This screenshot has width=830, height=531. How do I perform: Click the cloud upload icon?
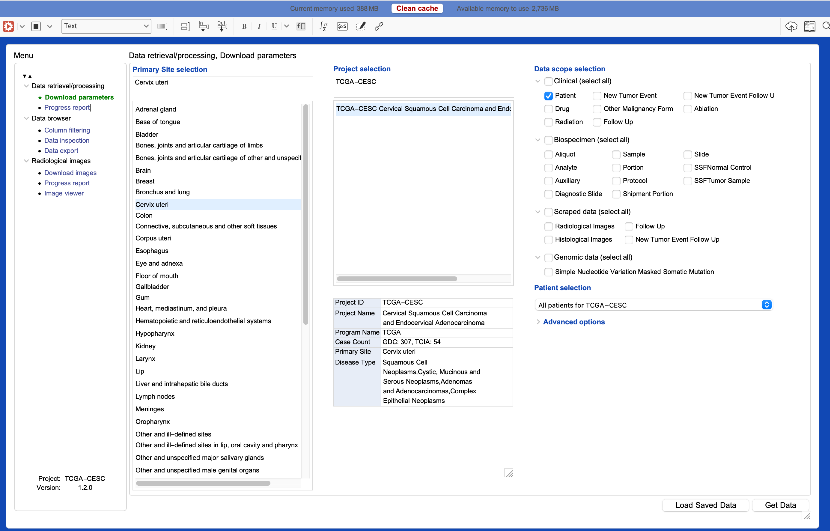click(x=791, y=26)
